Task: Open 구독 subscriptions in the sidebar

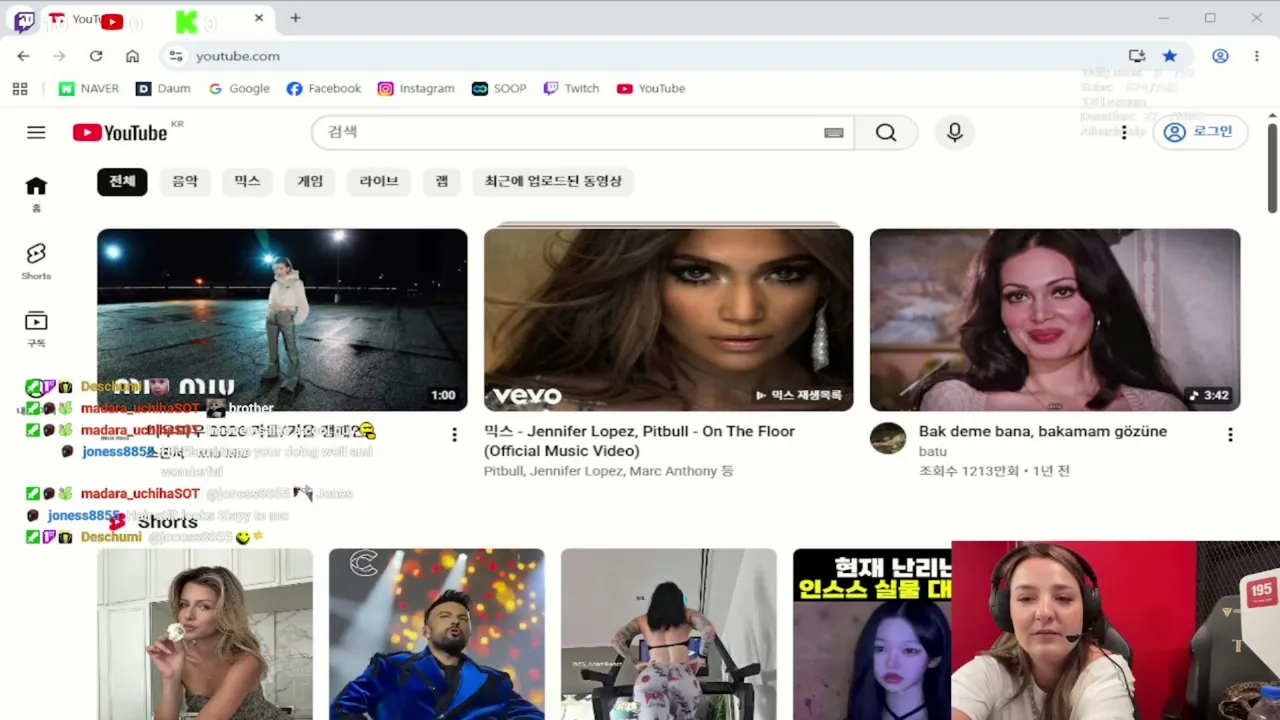Action: coord(36,328)
